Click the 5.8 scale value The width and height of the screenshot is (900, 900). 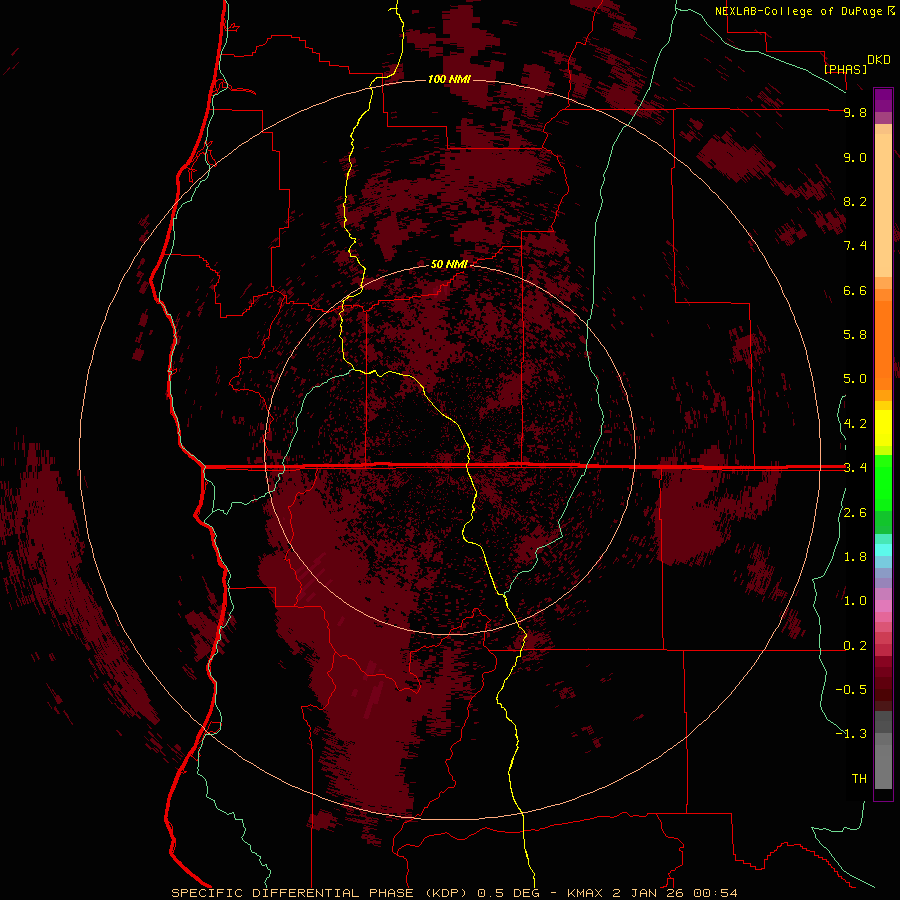855,335
